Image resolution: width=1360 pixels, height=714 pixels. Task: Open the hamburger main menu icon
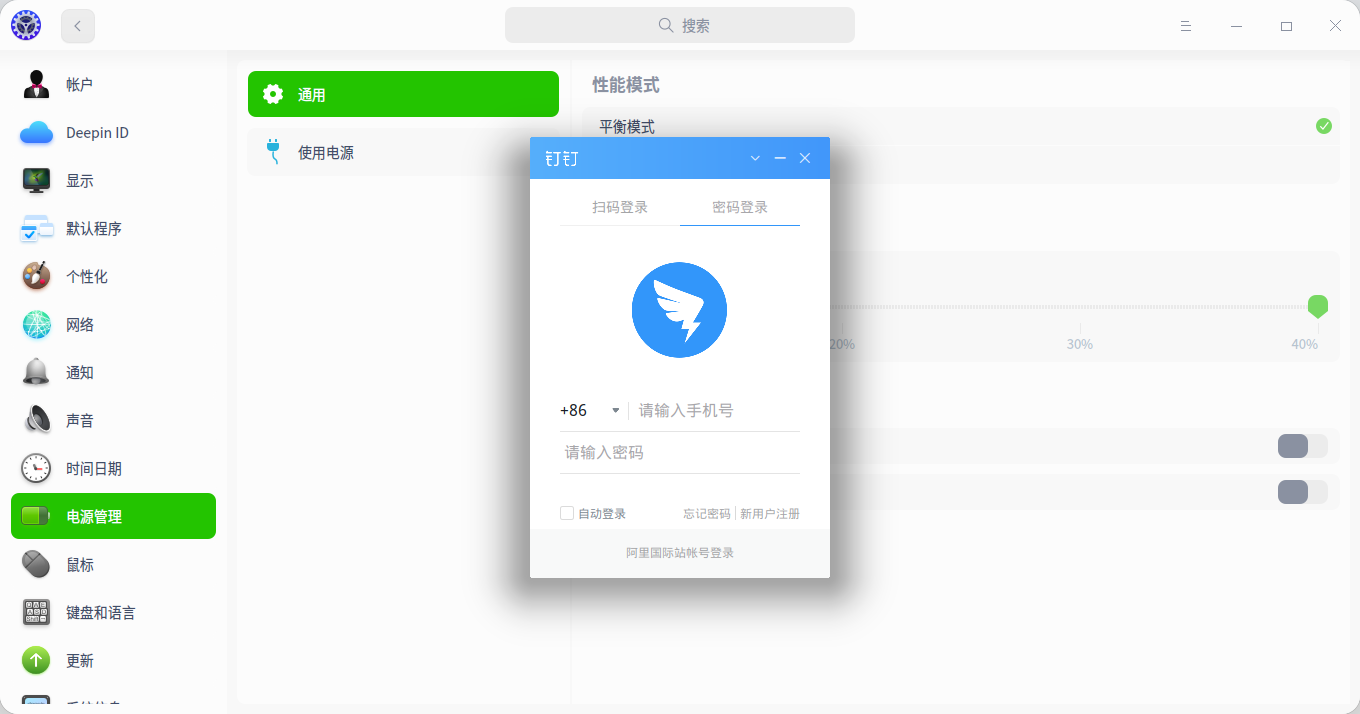1186,26
